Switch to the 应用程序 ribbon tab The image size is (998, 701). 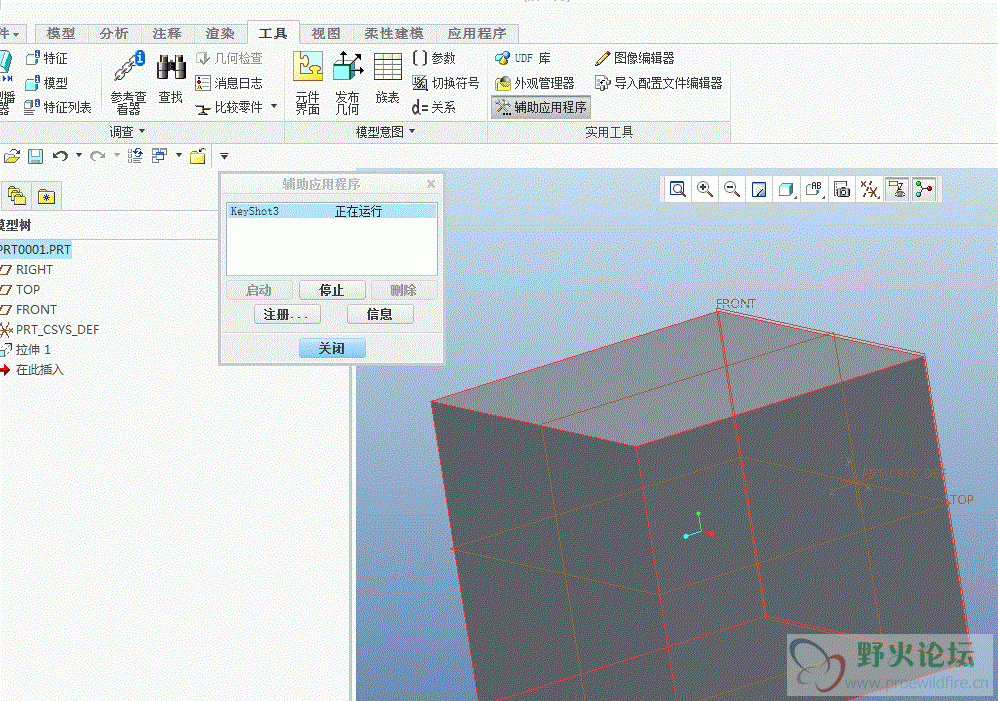(477, 34)
